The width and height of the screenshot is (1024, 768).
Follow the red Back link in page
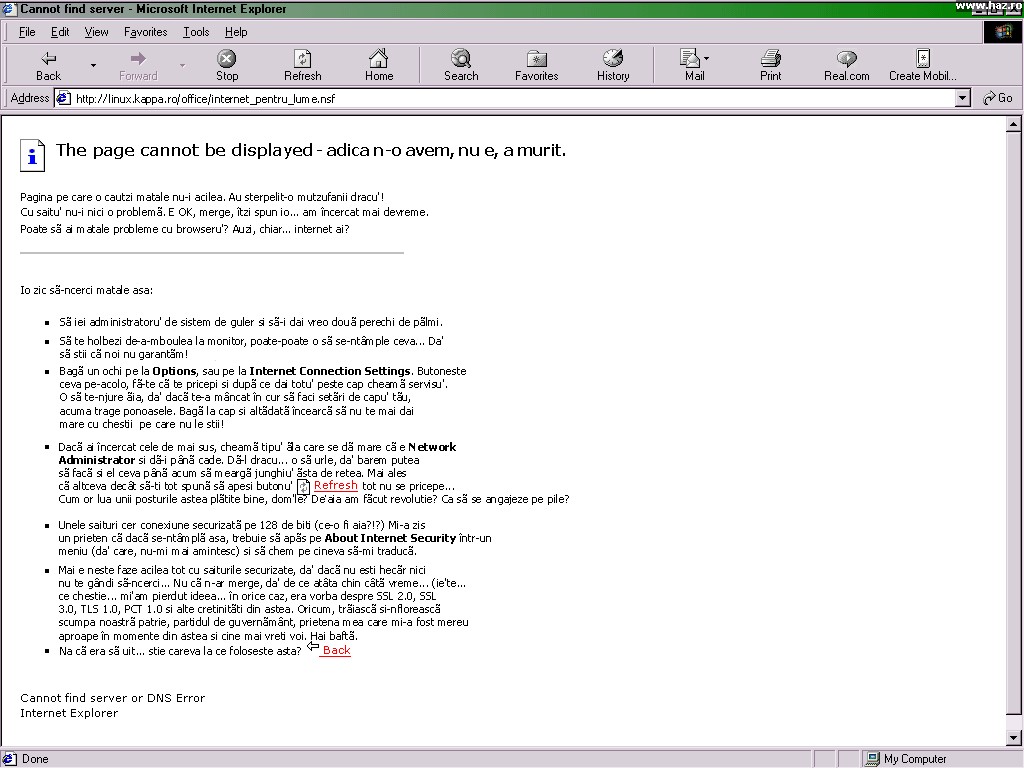pyautogui.click(x=336, y=651)
